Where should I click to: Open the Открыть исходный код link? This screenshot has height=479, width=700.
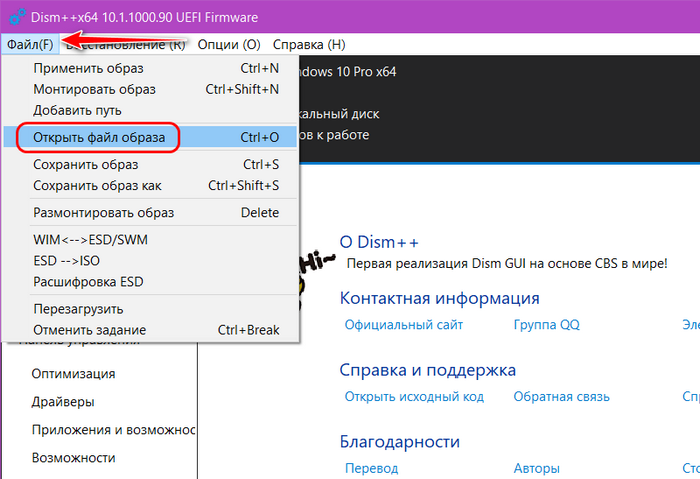414,397
